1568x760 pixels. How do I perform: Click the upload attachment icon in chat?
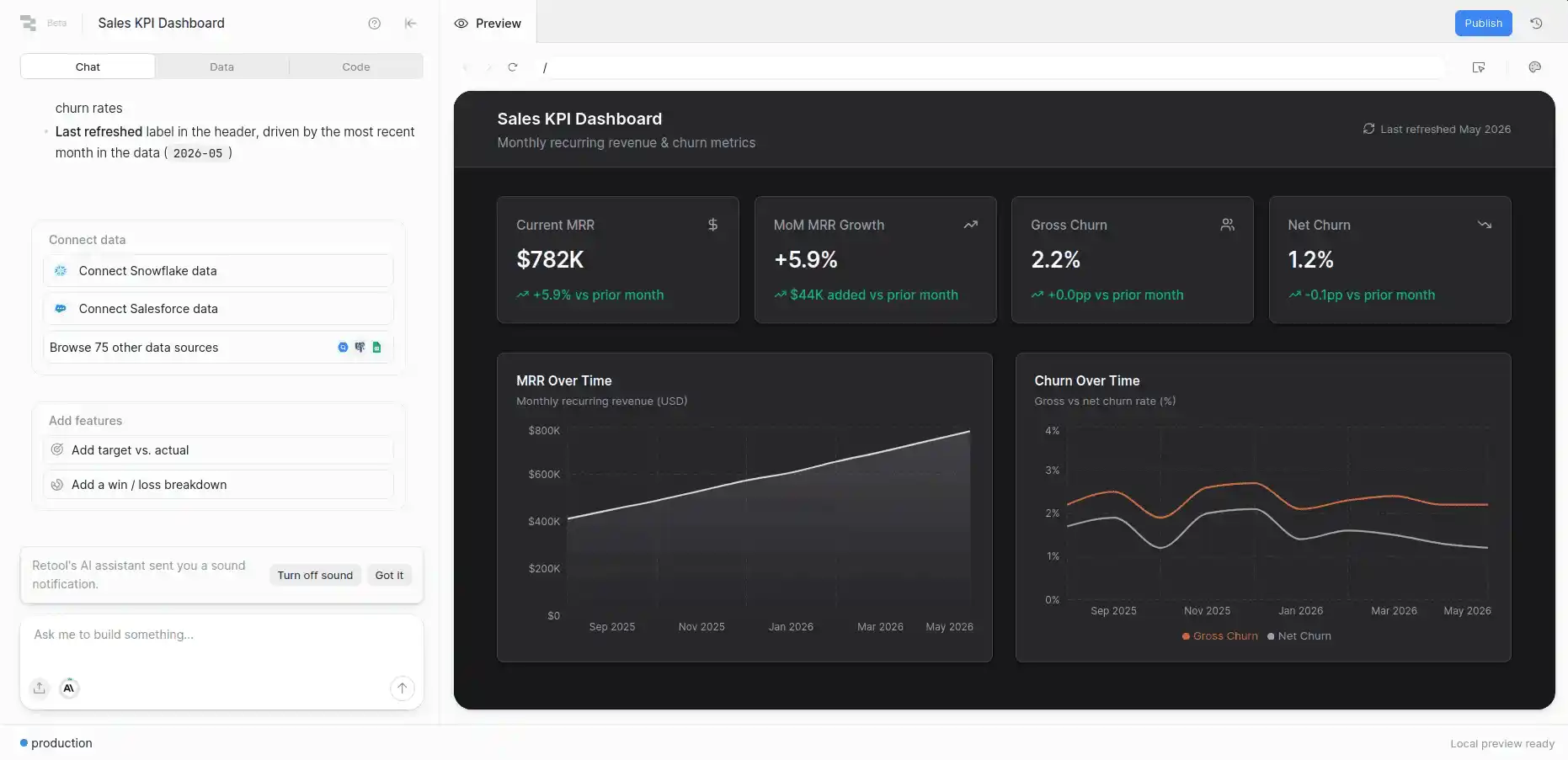coord(40,688)
